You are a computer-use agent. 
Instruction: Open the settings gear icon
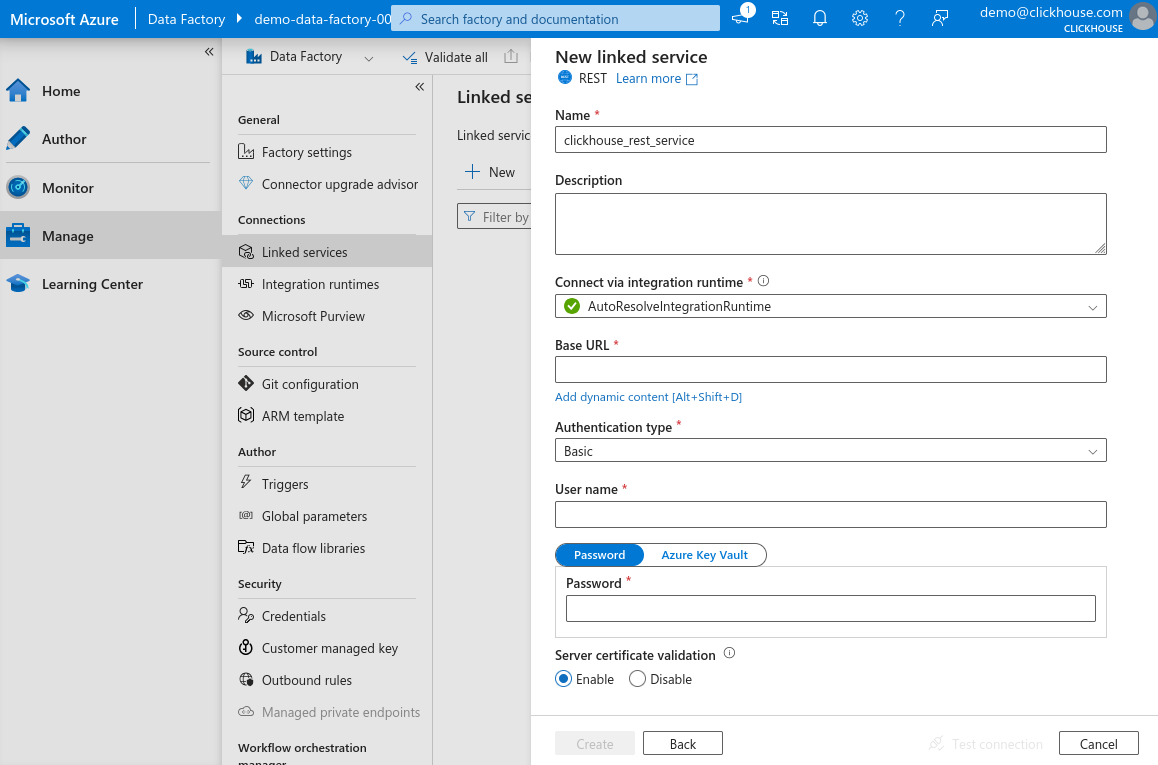859,18
